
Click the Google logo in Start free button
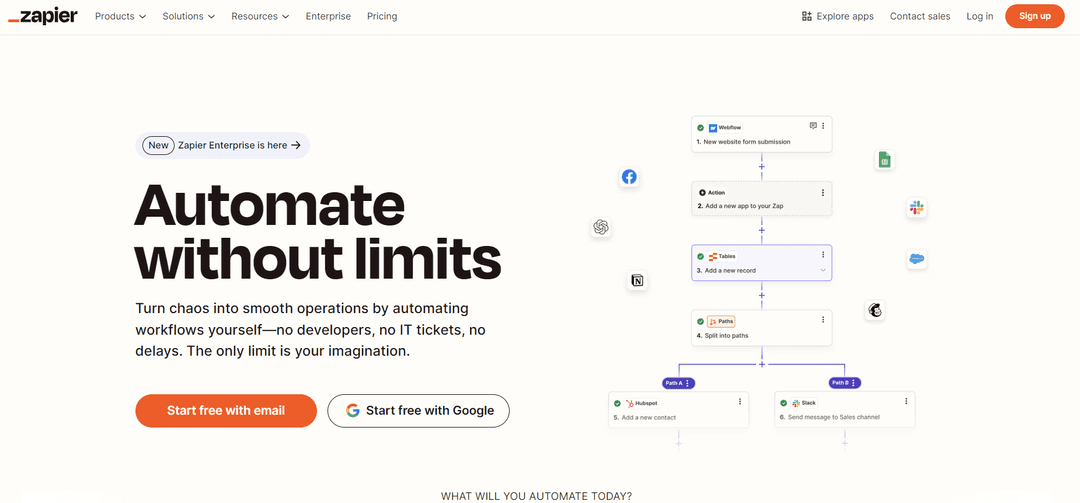[353, 411]
